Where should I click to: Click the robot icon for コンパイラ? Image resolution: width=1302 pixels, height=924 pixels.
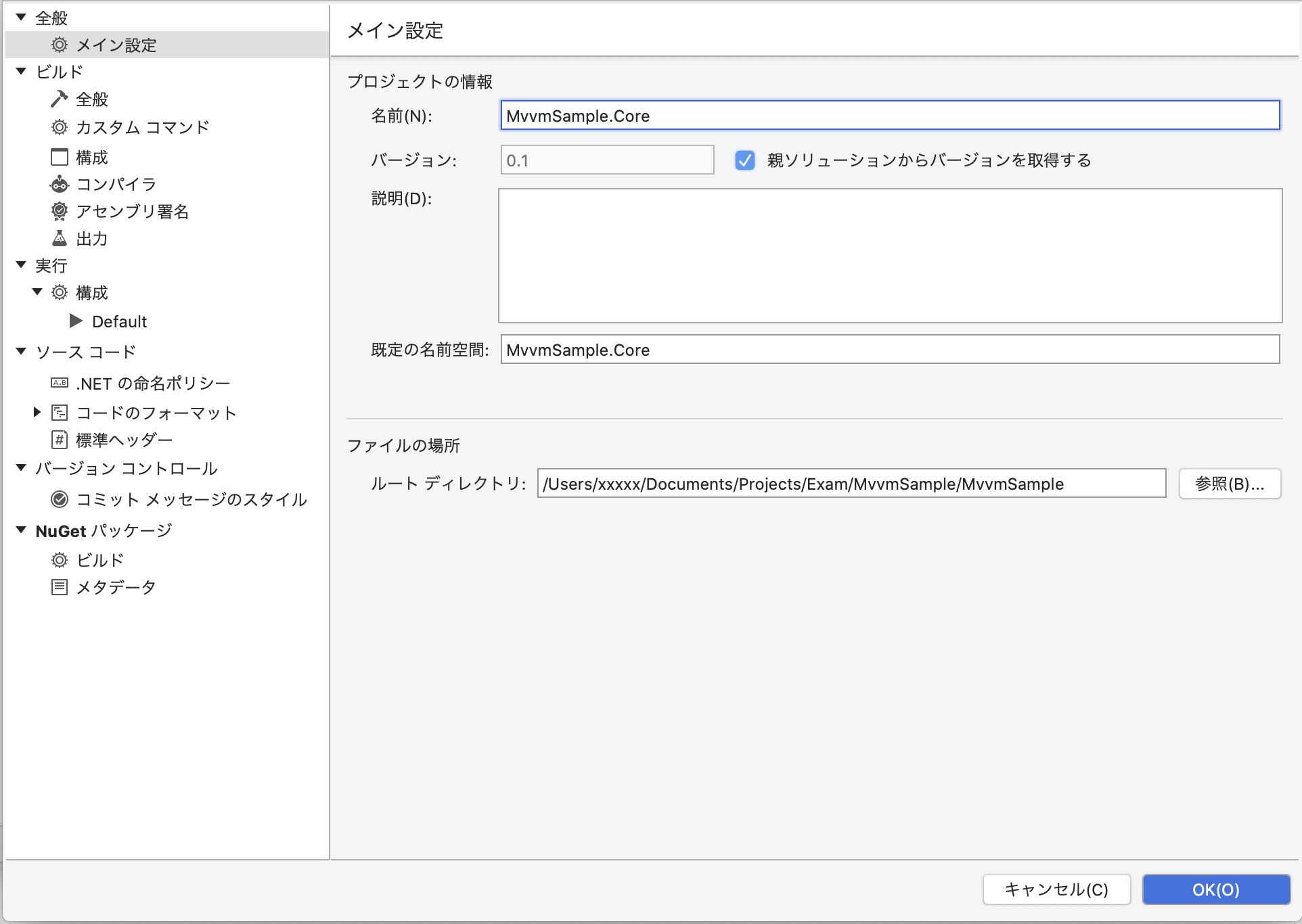pos(60,184)
